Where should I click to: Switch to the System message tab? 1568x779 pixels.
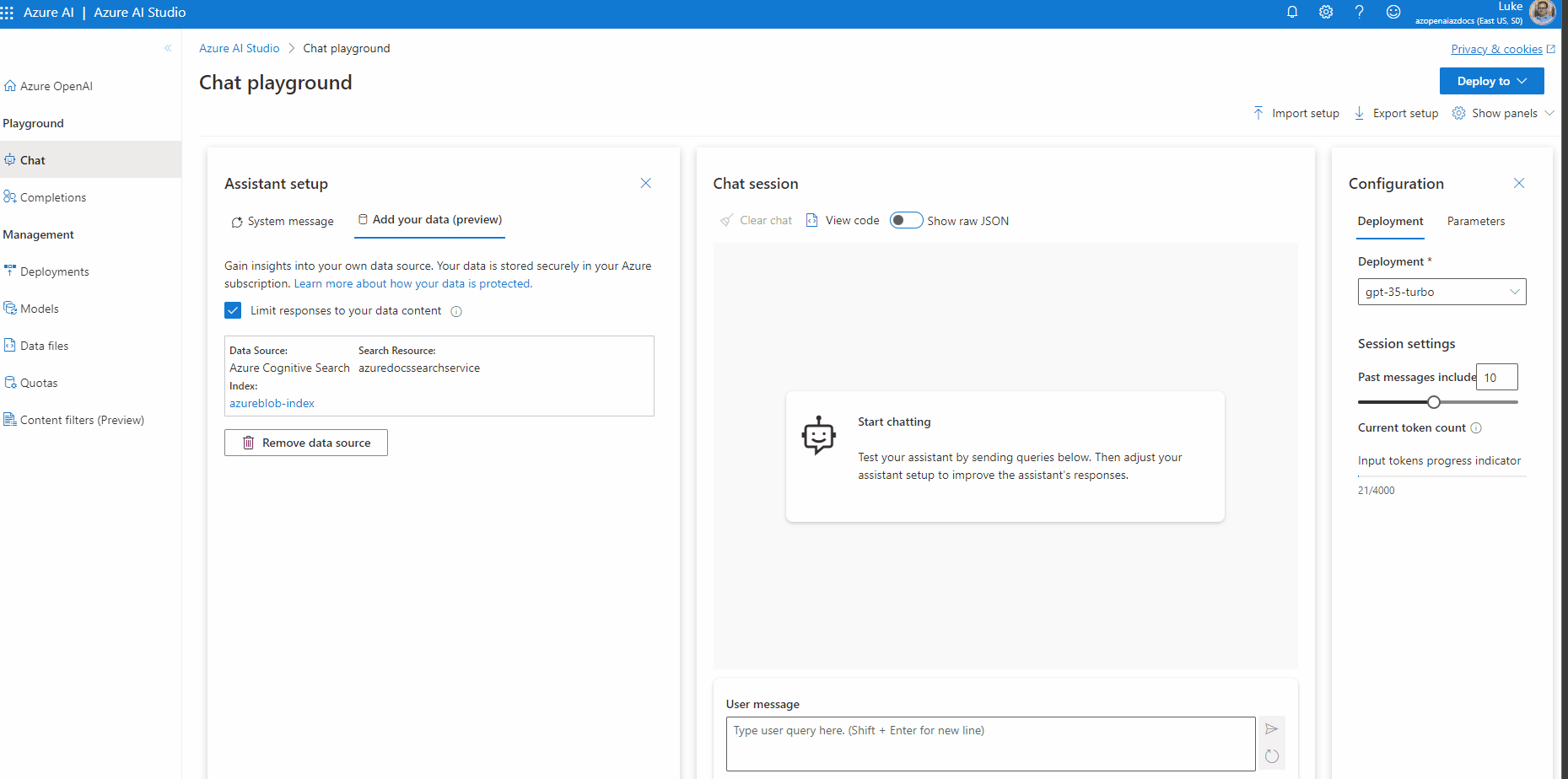(283, 221)
